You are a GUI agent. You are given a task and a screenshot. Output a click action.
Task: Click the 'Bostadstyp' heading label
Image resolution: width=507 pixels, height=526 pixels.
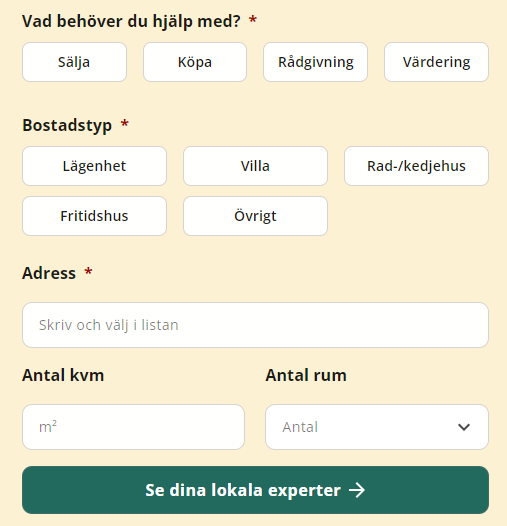(67, 126)
